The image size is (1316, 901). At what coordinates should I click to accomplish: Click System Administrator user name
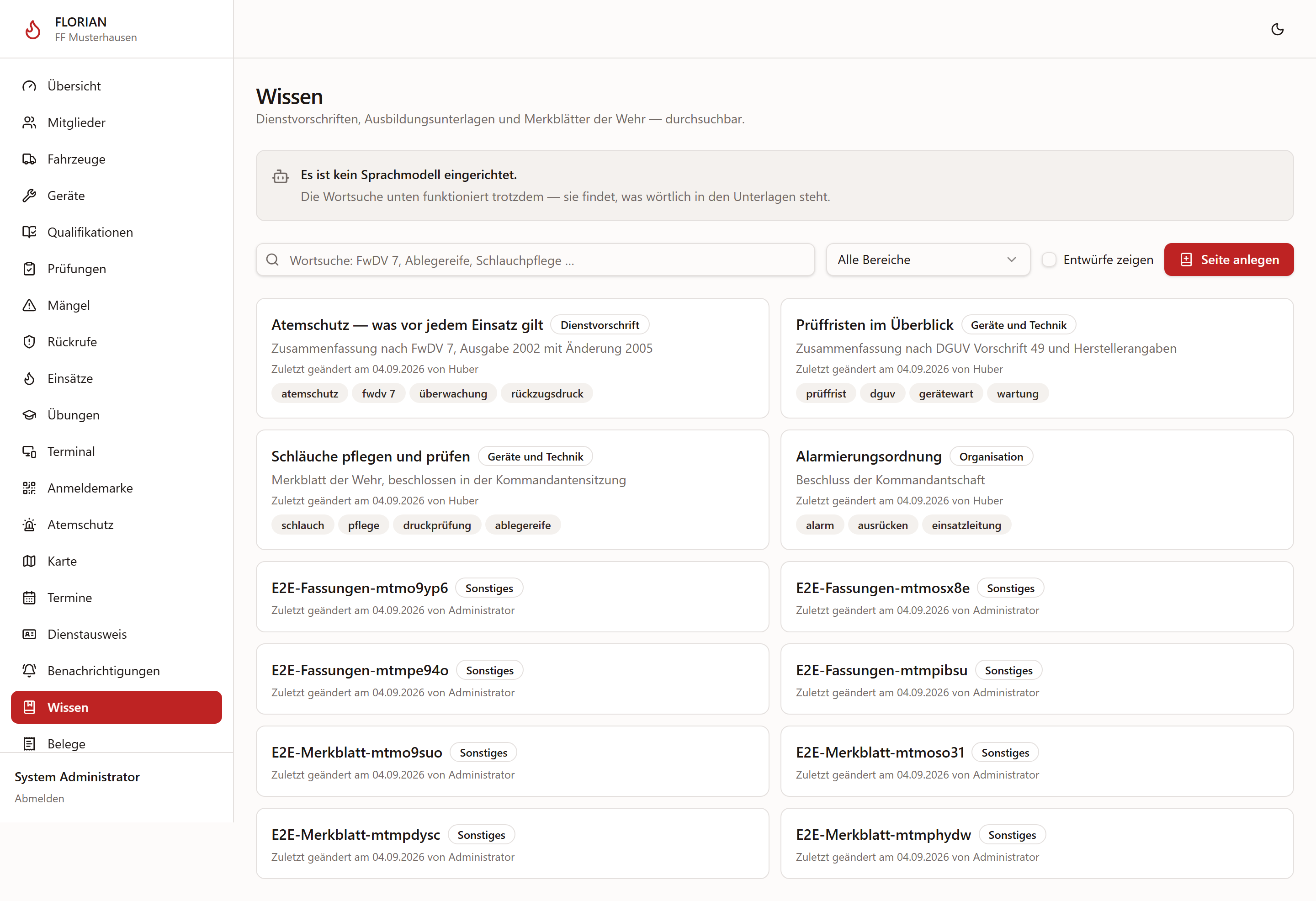pos(77,776)
